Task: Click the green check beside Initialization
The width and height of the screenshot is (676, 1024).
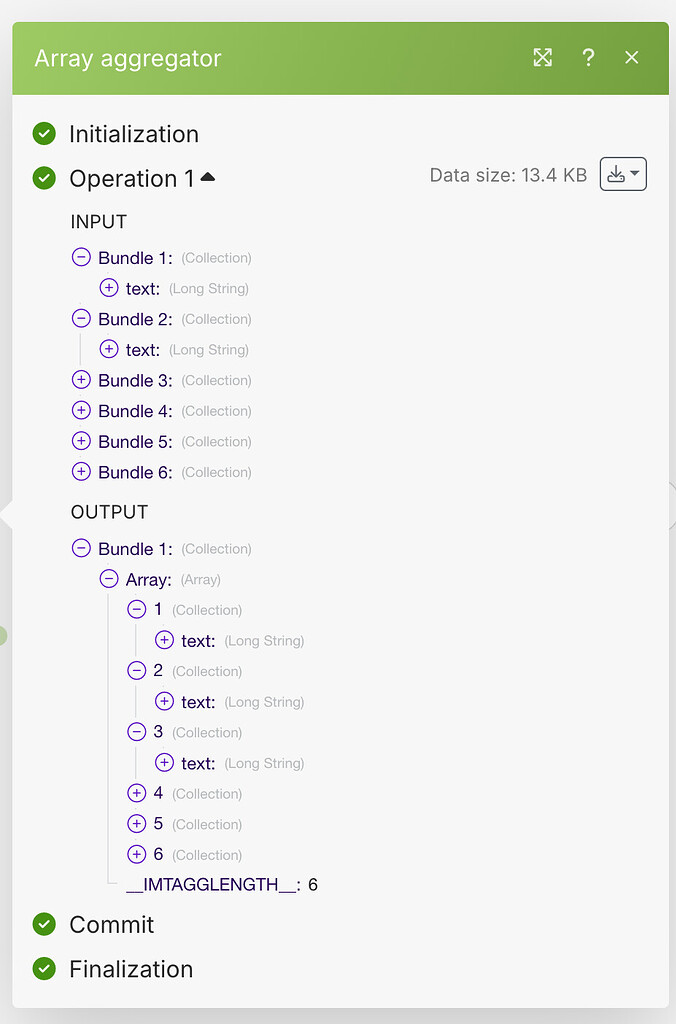Action: [44, 133]
